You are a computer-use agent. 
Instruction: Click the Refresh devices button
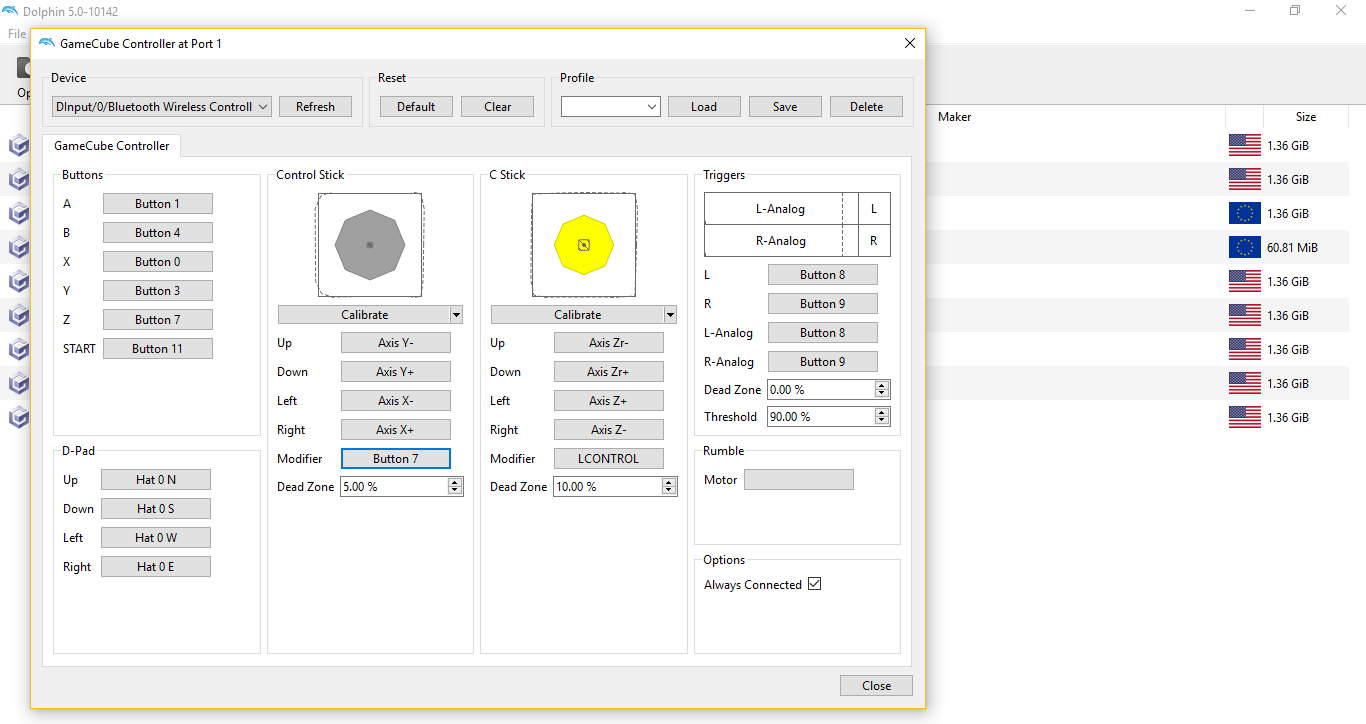[315, 106]
